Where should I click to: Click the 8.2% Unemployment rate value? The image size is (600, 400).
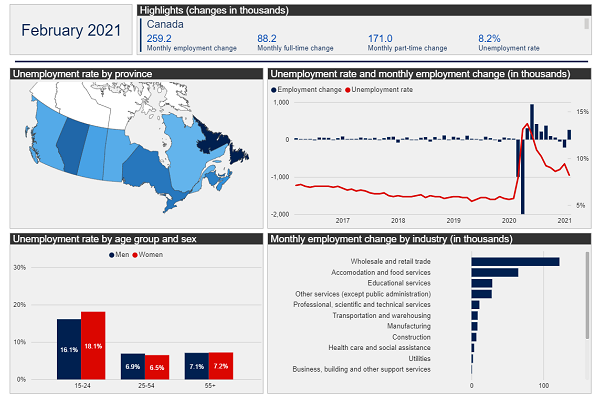[x=489, y=38]
